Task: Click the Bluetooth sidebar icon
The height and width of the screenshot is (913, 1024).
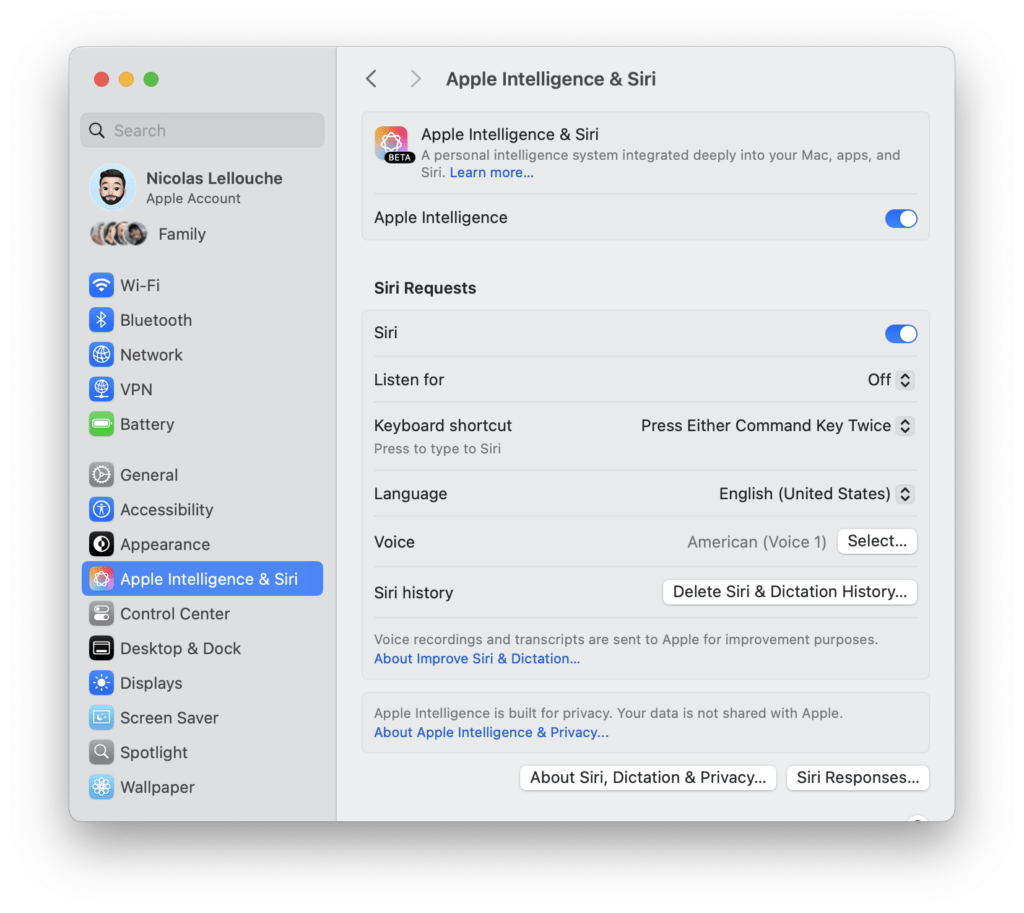Action: (101, 320)
